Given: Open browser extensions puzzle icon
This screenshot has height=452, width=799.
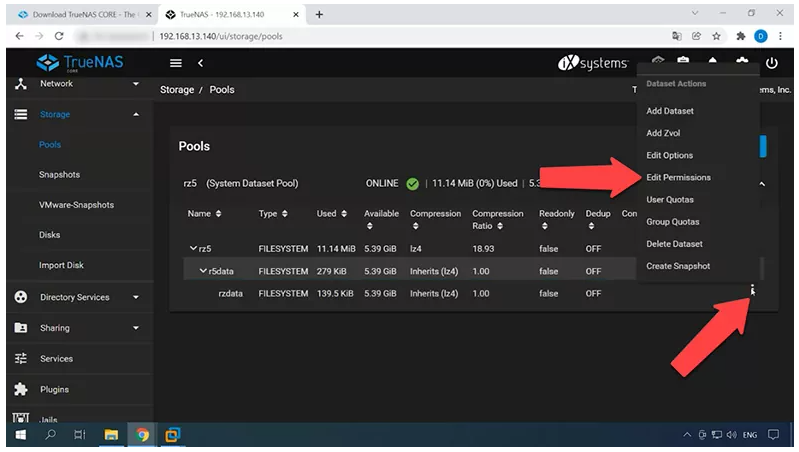Looking at the screenshot, I should 741,36.
